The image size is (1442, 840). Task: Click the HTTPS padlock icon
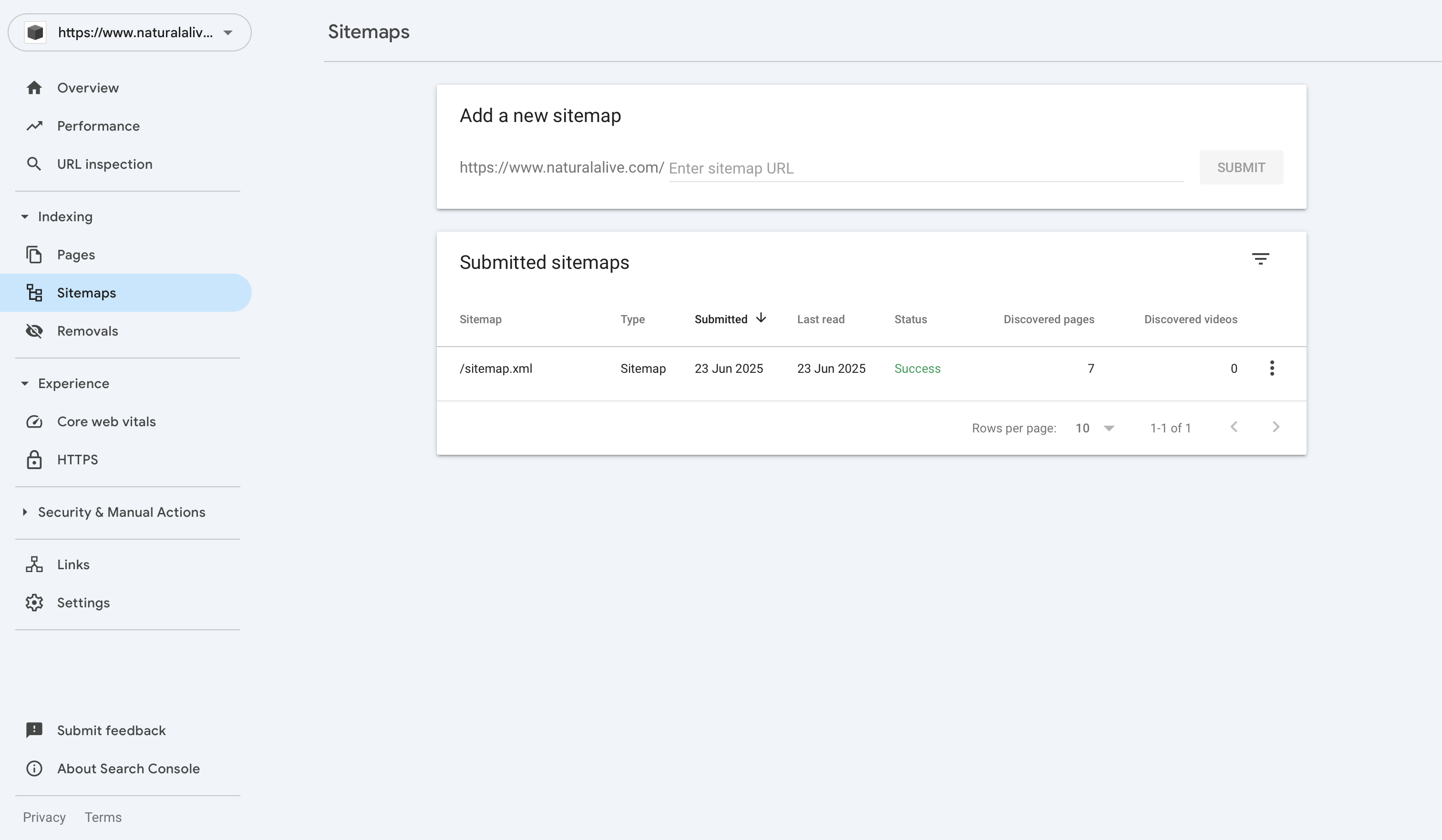[x=34, y=460]
